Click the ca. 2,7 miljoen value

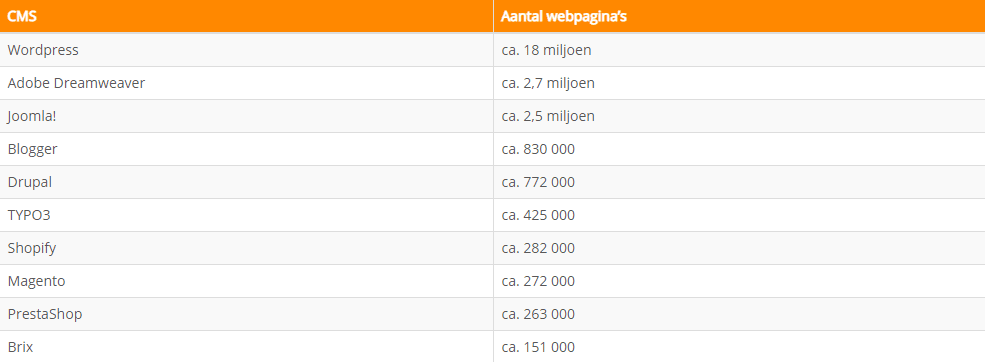pyautogui.click(x=548, y=83)
